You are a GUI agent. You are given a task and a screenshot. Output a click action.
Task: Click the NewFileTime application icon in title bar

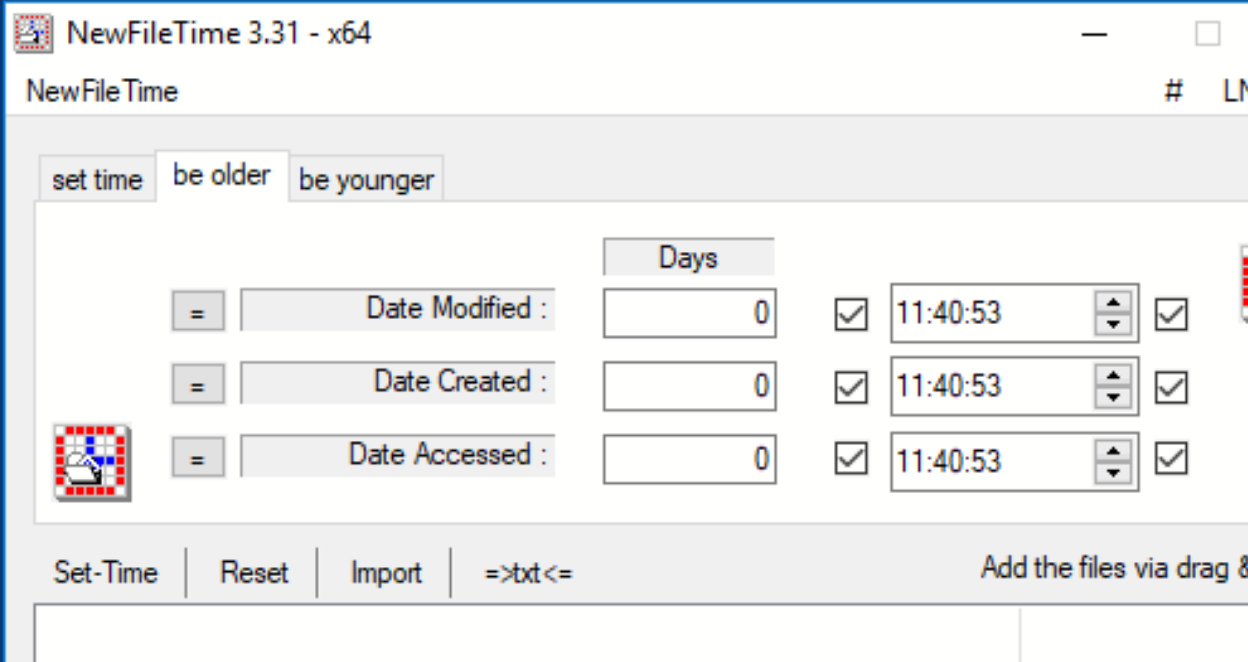coord(30,31)
